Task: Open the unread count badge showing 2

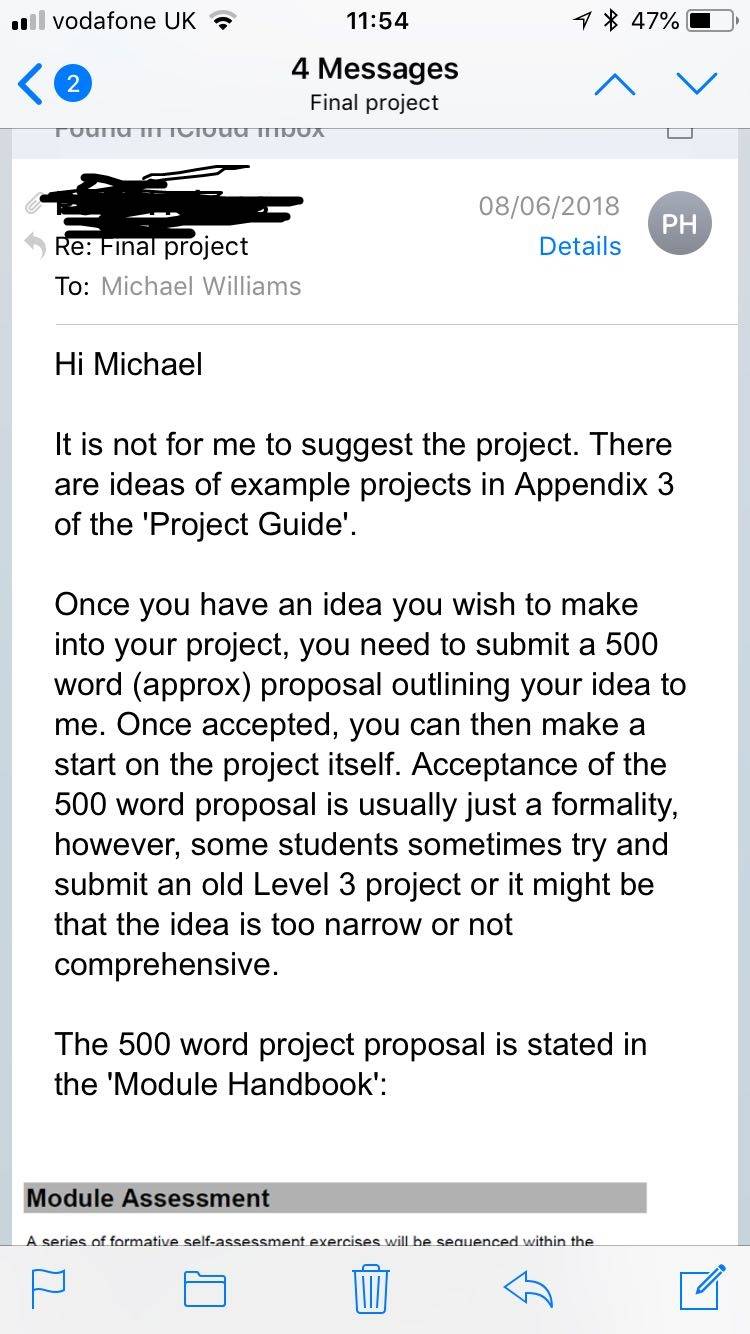Action: (72, 84)
